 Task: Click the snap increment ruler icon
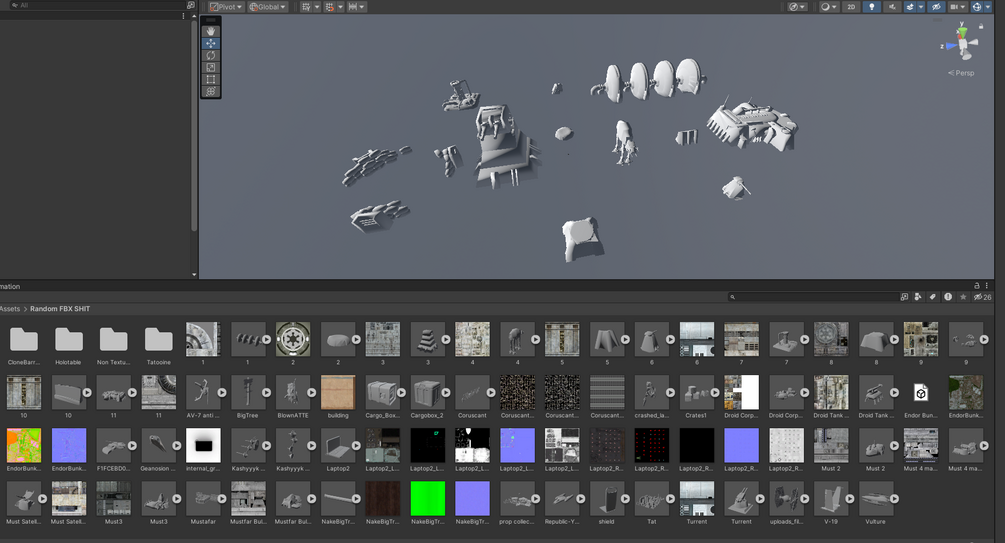(x=353, y=7)
